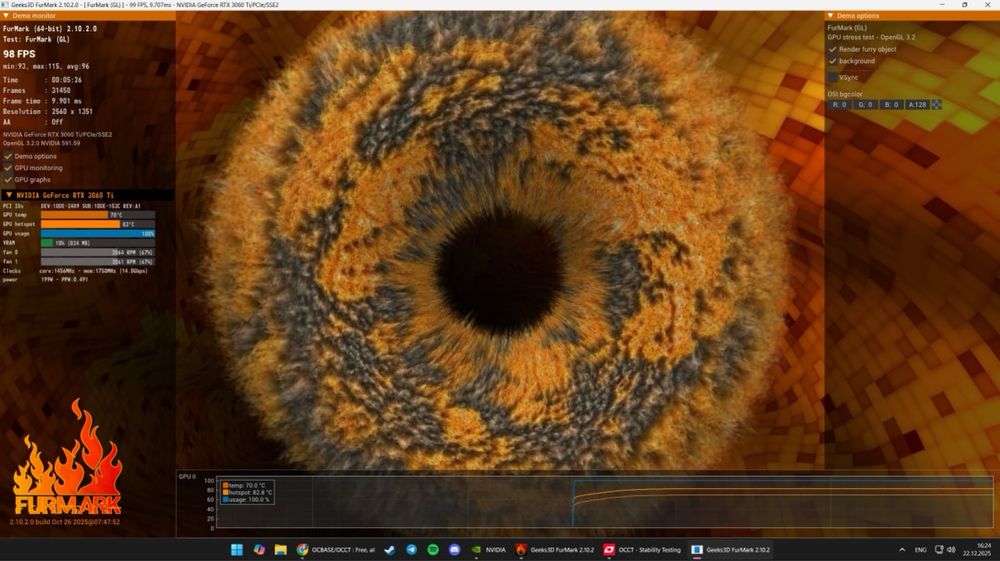Open File Explorer from the taskbar
1000x561 pixels.
pos(281,550)
